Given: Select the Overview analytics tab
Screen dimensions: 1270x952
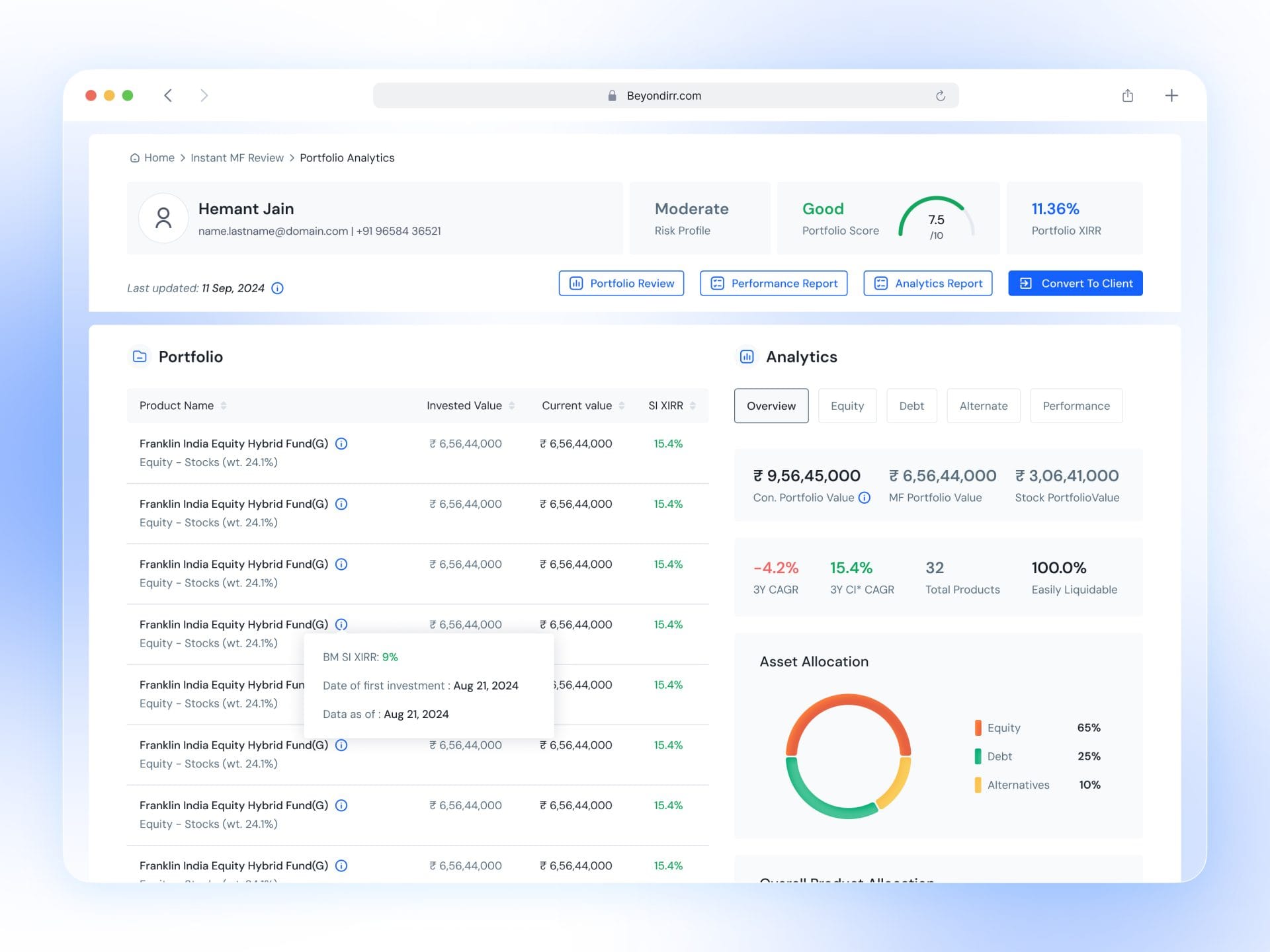Looking at the screenshot, I should tap(771, 406).
